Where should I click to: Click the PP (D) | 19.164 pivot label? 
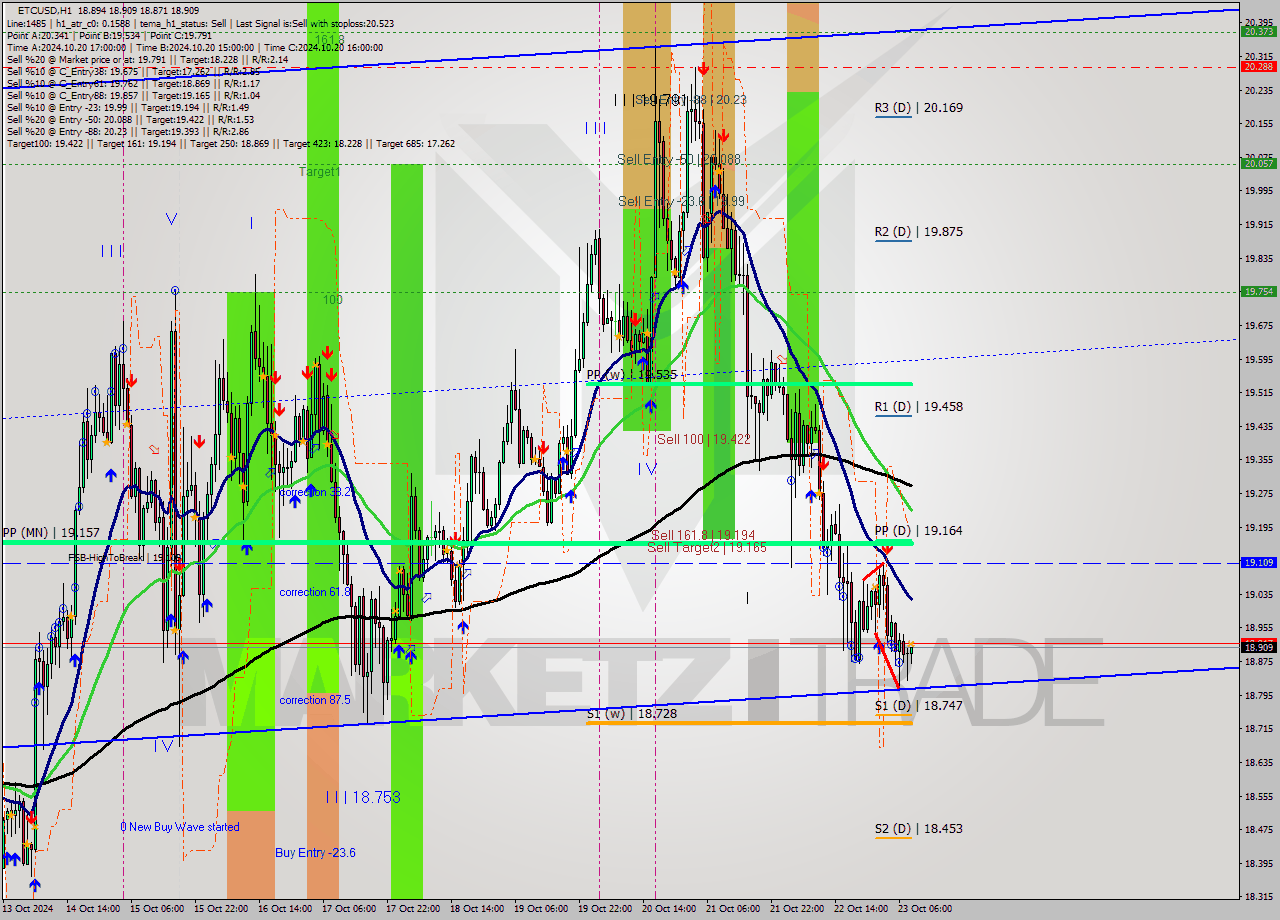coord(919,531)
